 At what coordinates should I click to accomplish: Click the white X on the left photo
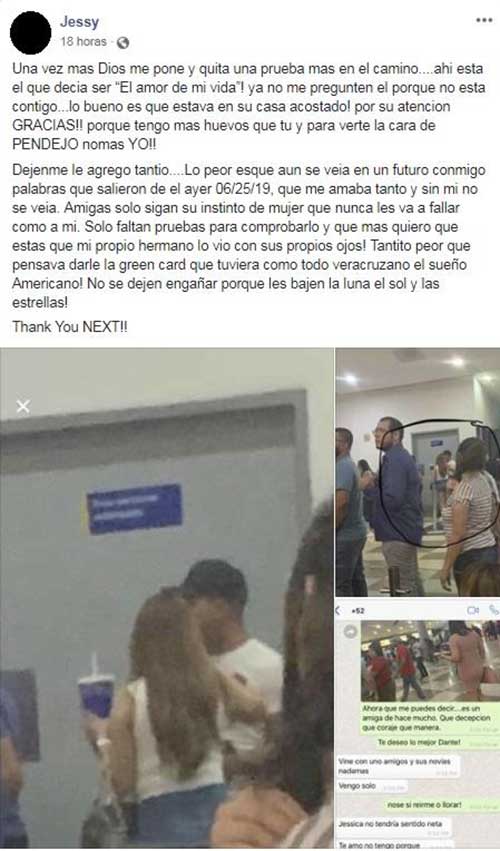coord(23,406)
